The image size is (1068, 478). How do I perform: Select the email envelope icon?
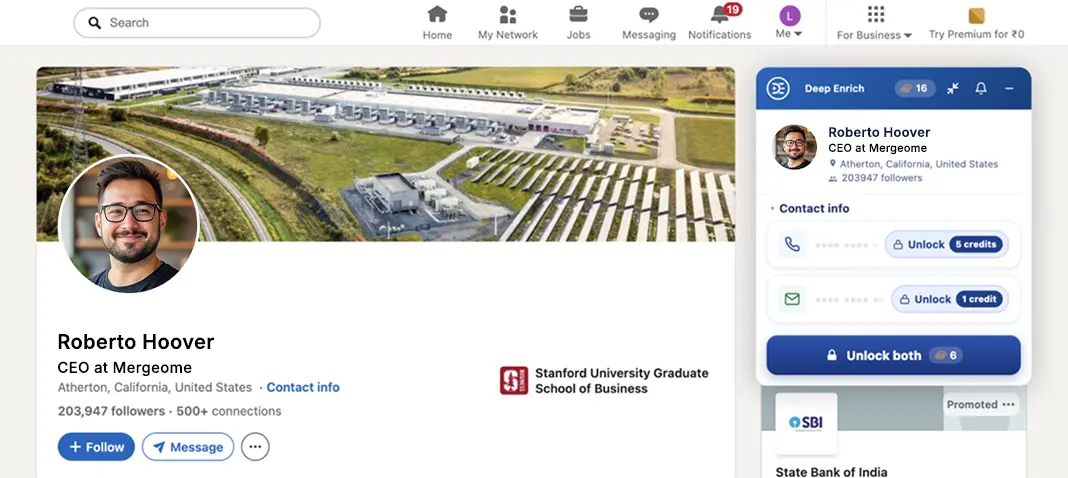(x=792, y=299)
